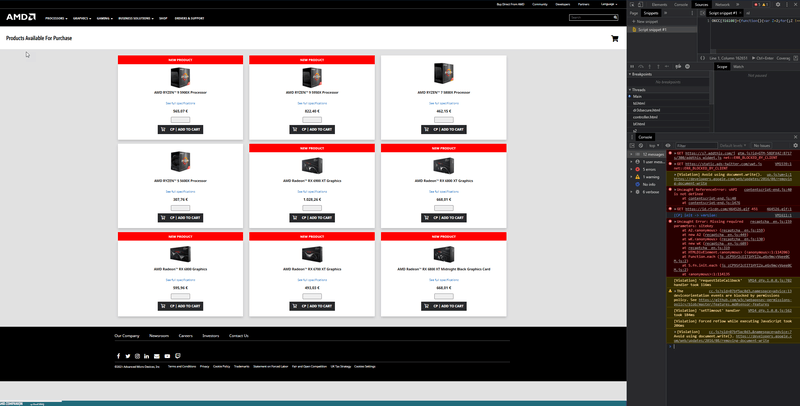Switch to Watch tab
This screenshot has width=800, height=406.
pos(738,67)
